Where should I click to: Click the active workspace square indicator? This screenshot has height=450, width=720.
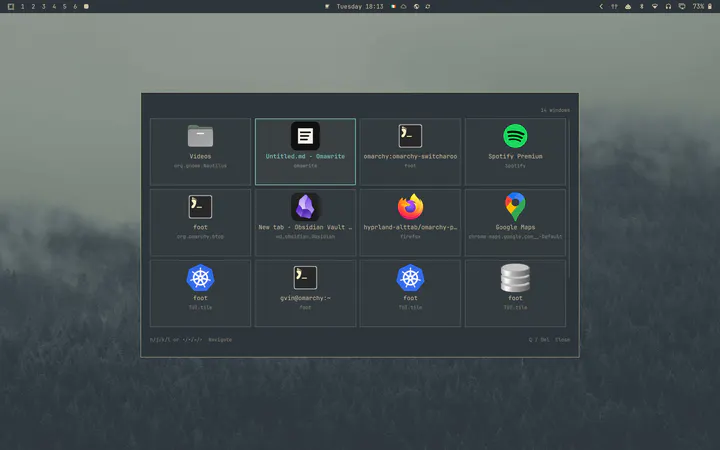86,6
